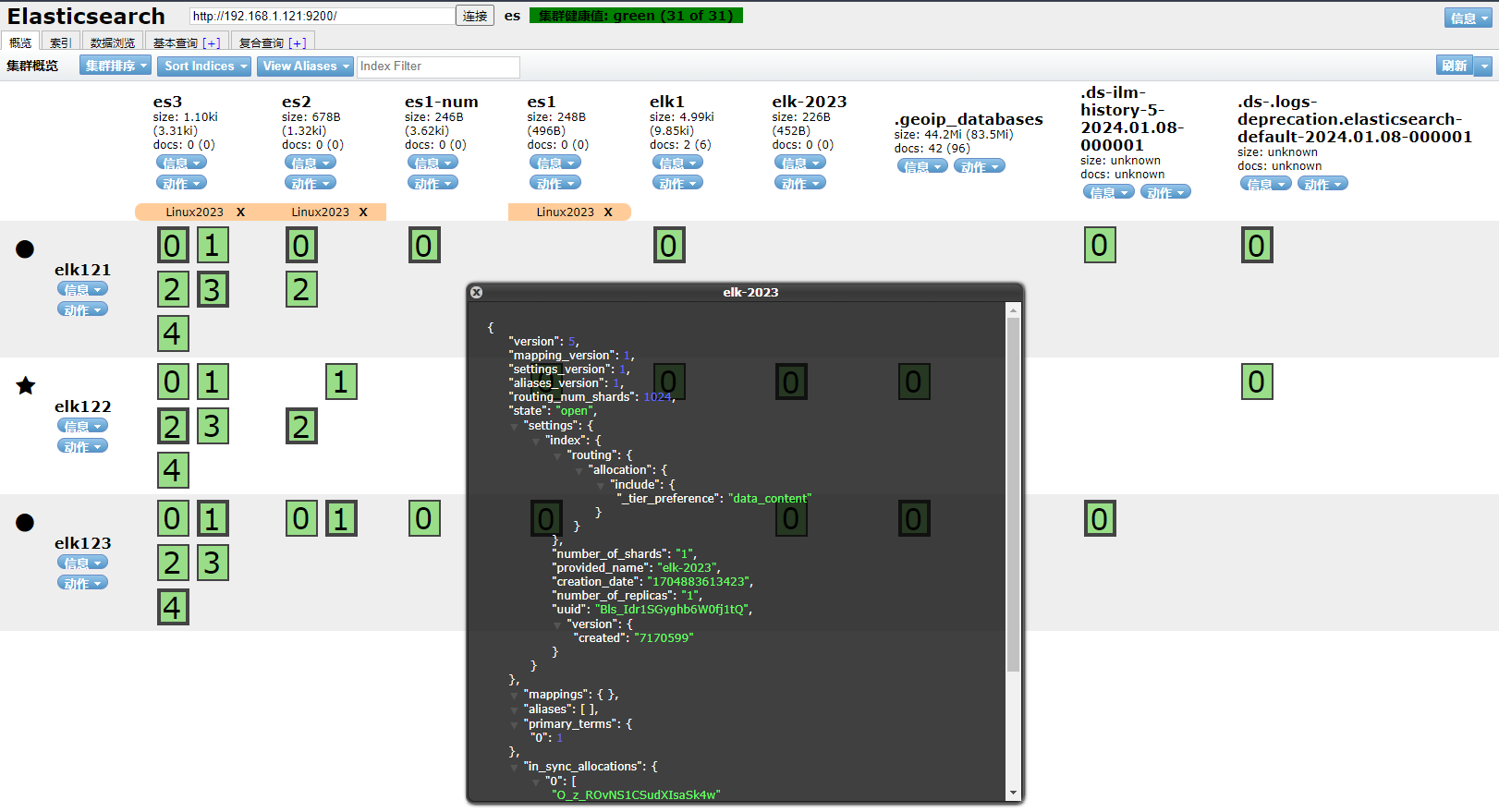Select shard 0 of es1-num on elk123
The width and height of the screenshot is (1499, 812).
click(424, 519)
